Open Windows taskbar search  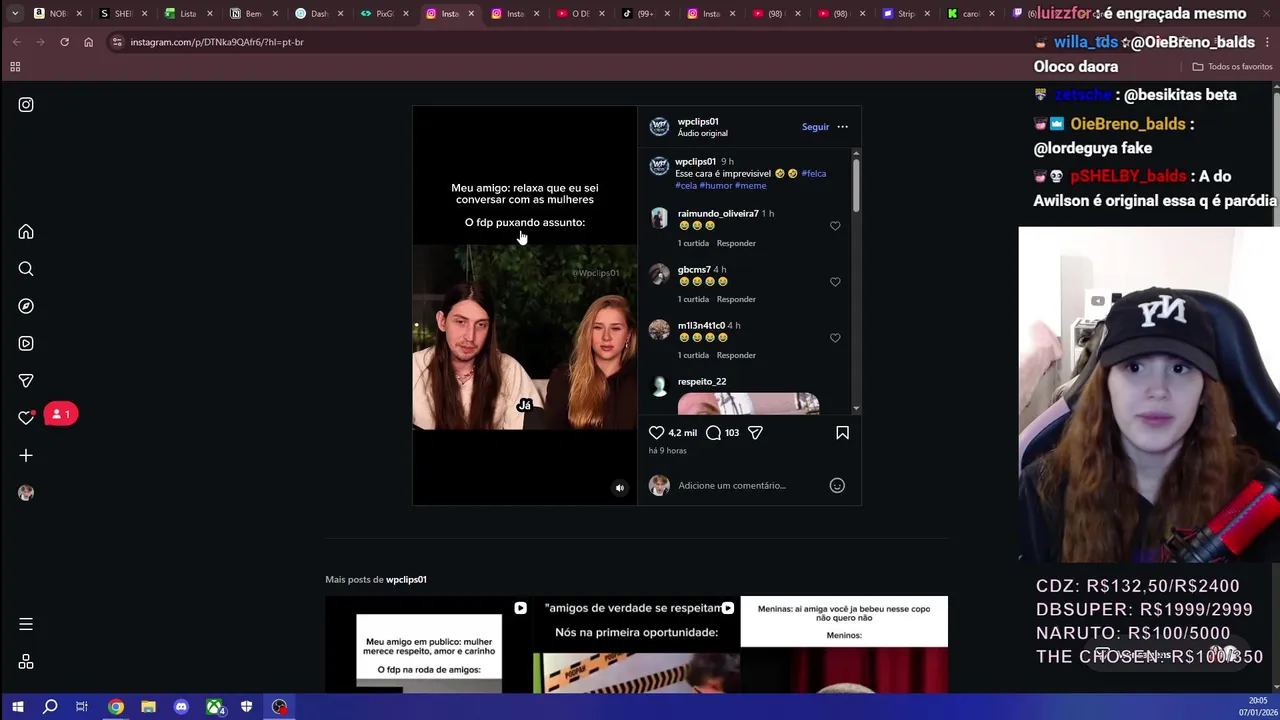[50, 707]
